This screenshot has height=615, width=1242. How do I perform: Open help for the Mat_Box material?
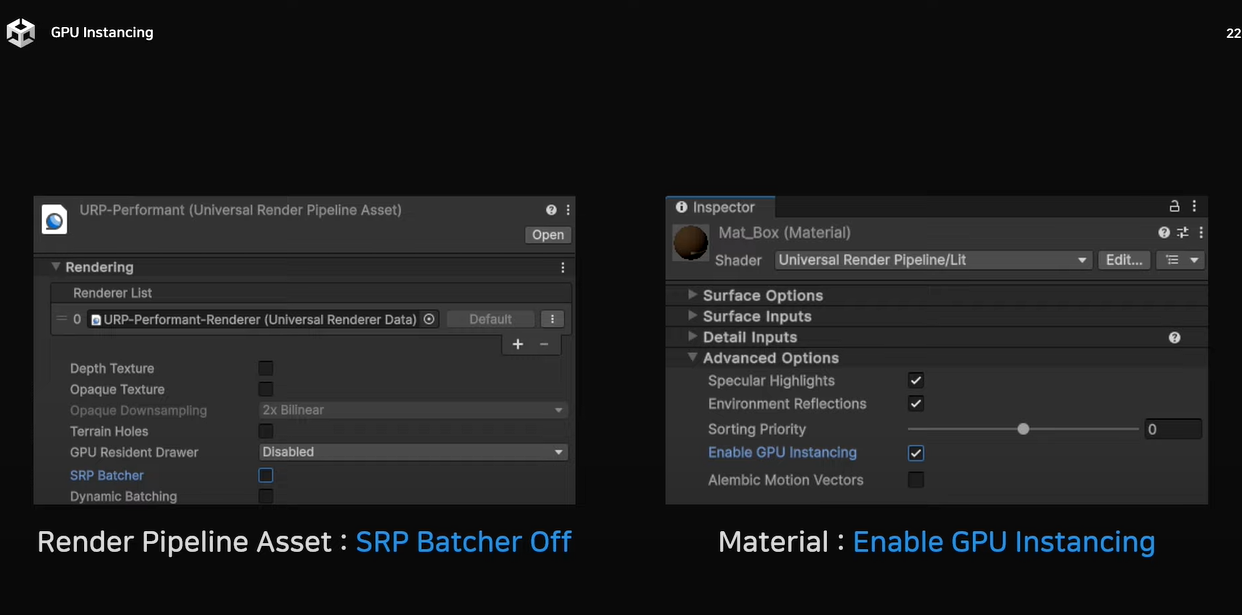(x=1164, y=232)
